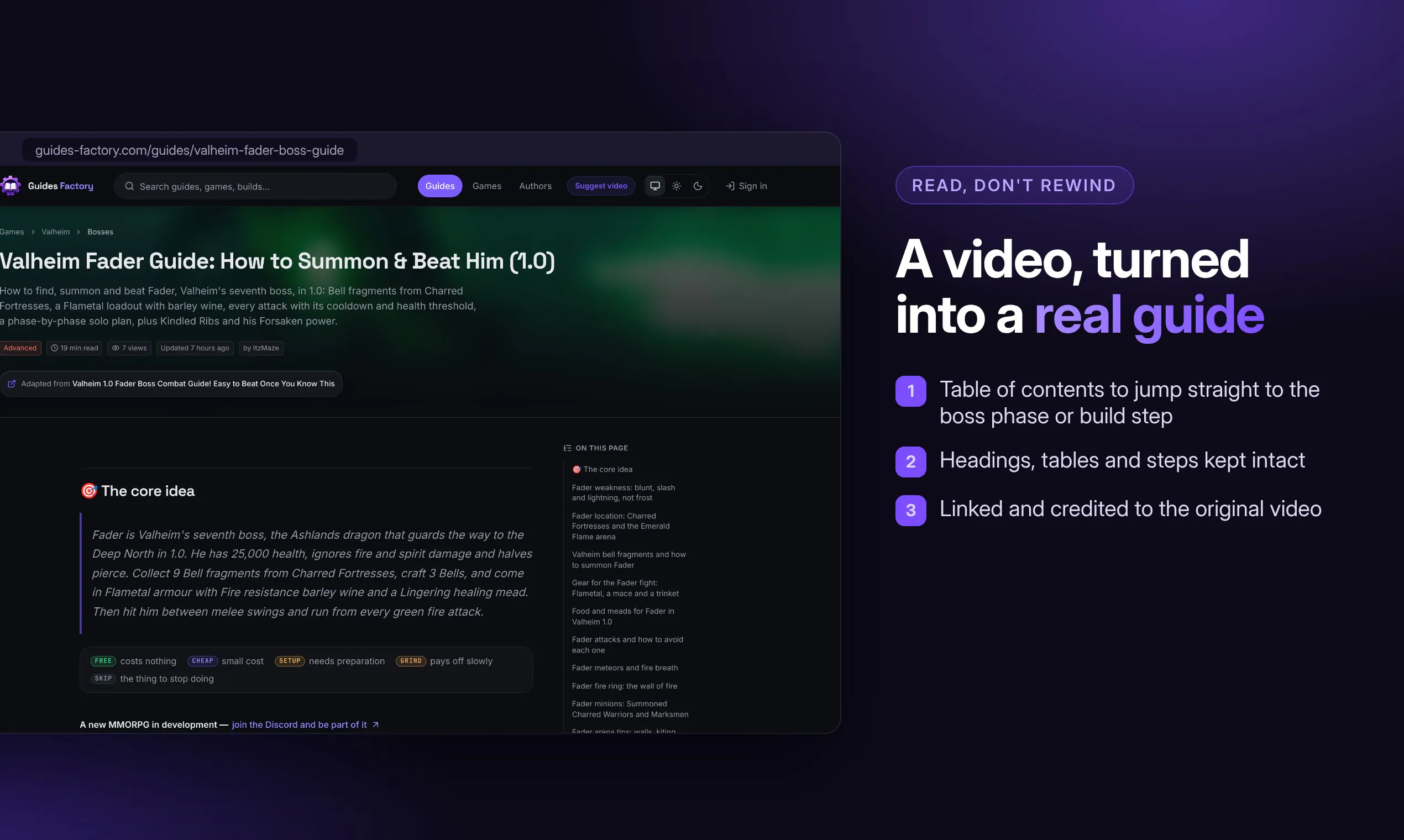1404x840 pixels.
Task: Jump to The core idea in contents
Action: coord(603,469)
